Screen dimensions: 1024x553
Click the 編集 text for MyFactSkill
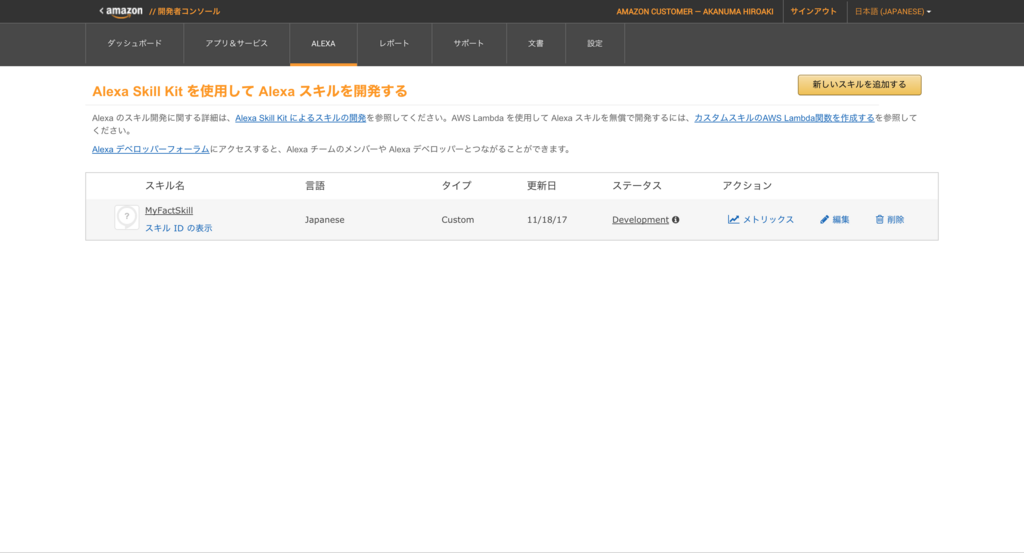[x=841, y=220]
